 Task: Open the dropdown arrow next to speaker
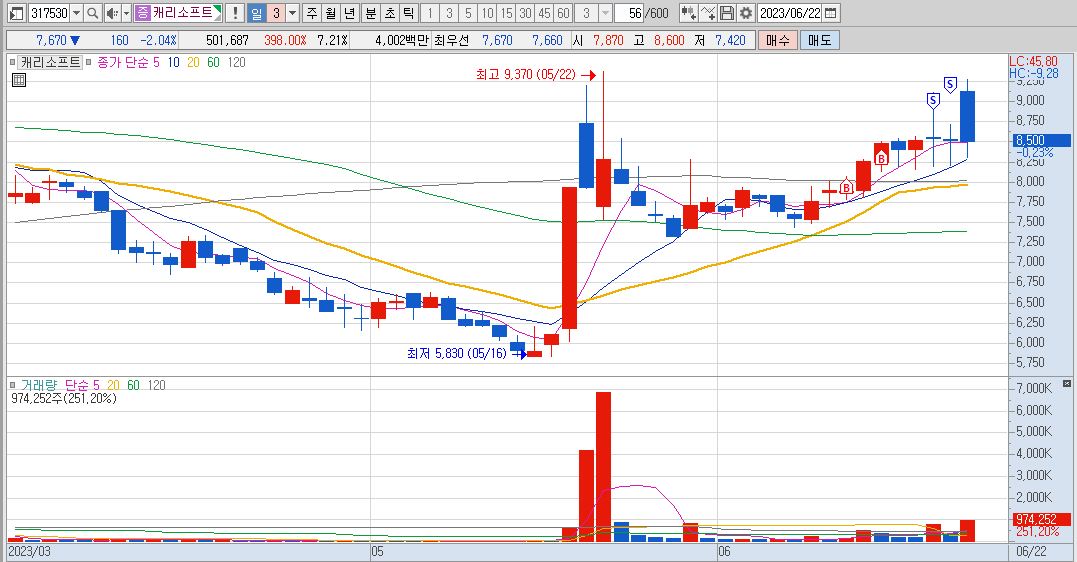pos(126,13)
